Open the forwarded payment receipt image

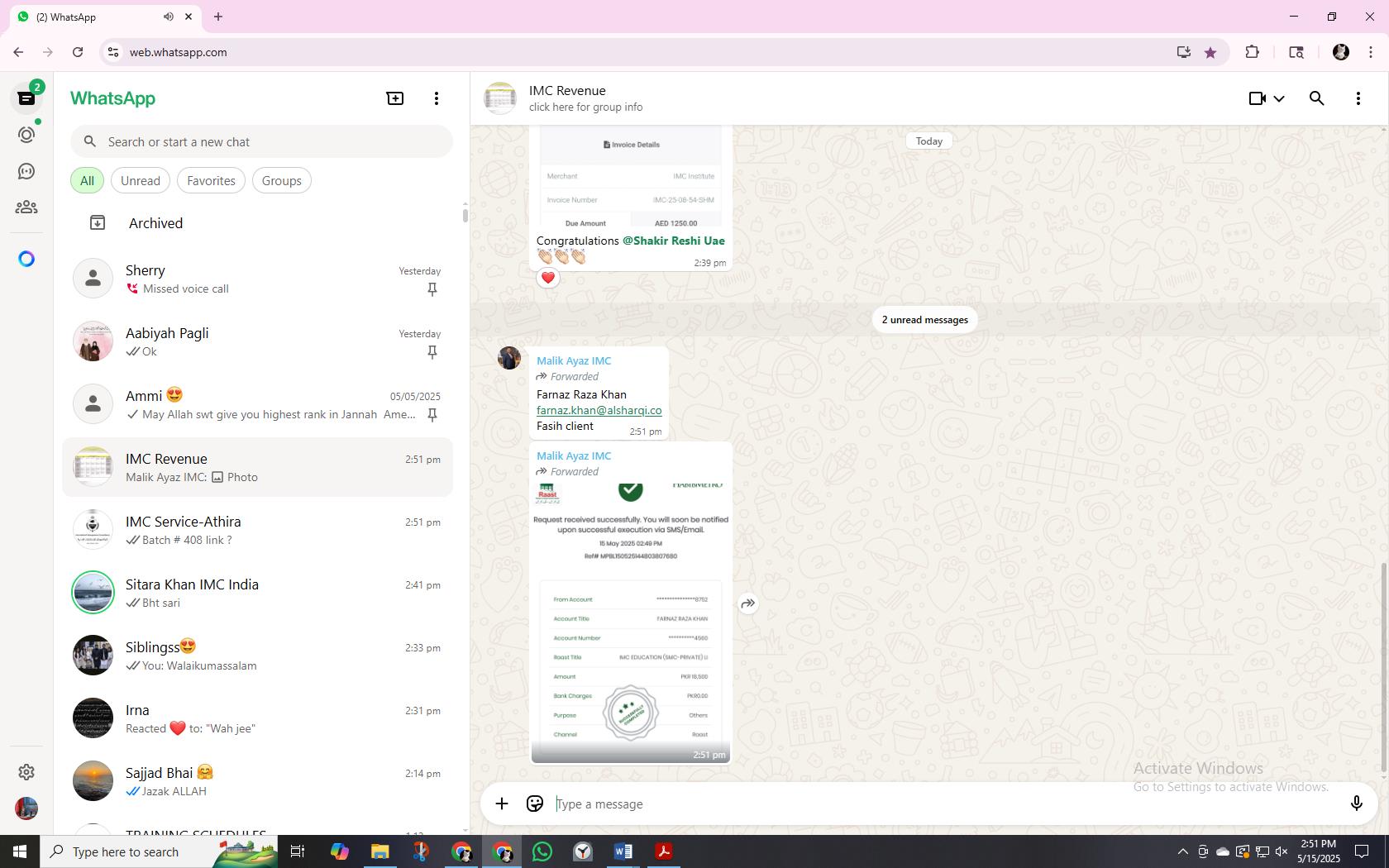(x=631, y=622)
